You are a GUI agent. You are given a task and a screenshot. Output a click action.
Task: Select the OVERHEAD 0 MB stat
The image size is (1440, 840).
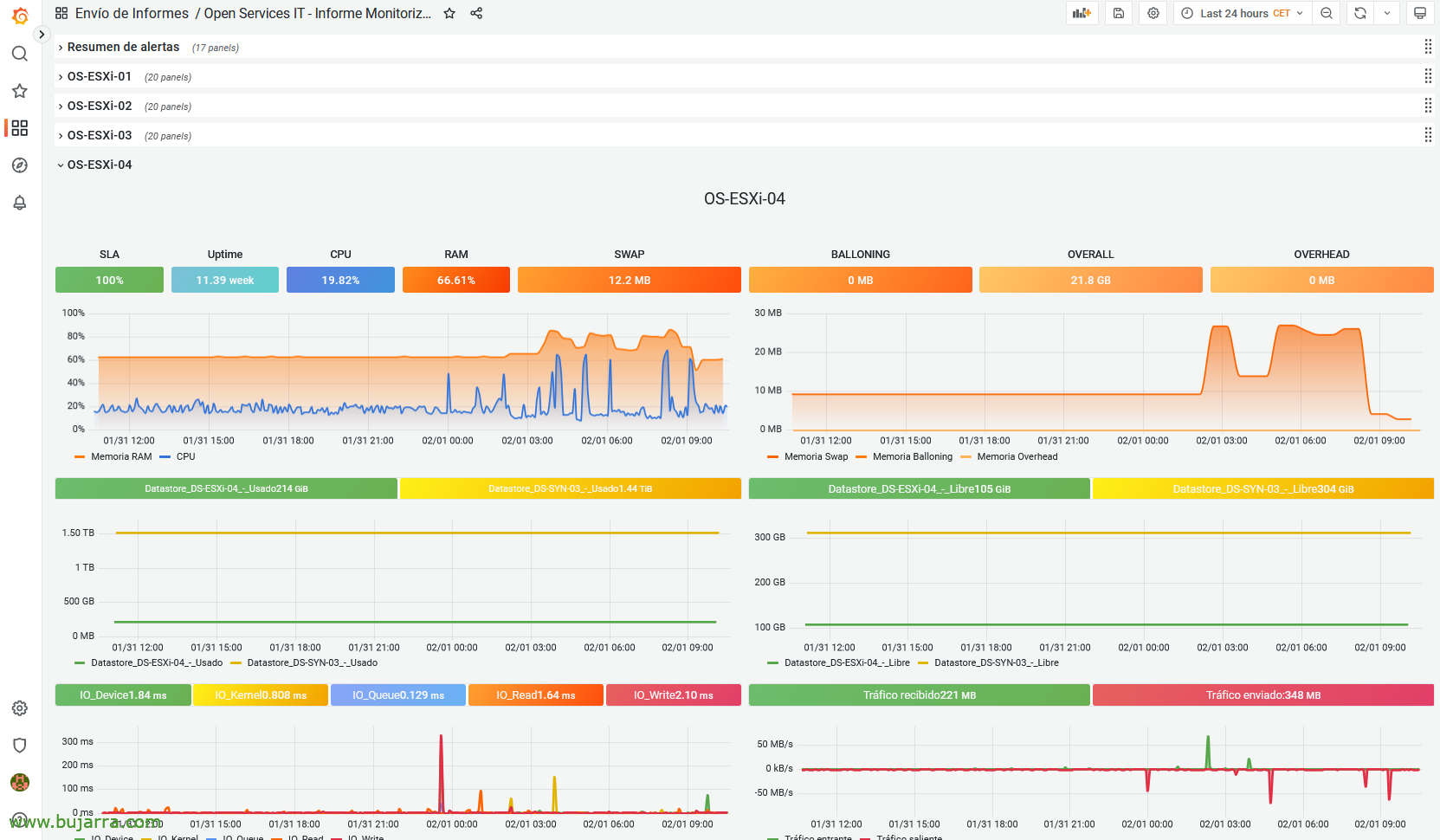[1322, 280]
